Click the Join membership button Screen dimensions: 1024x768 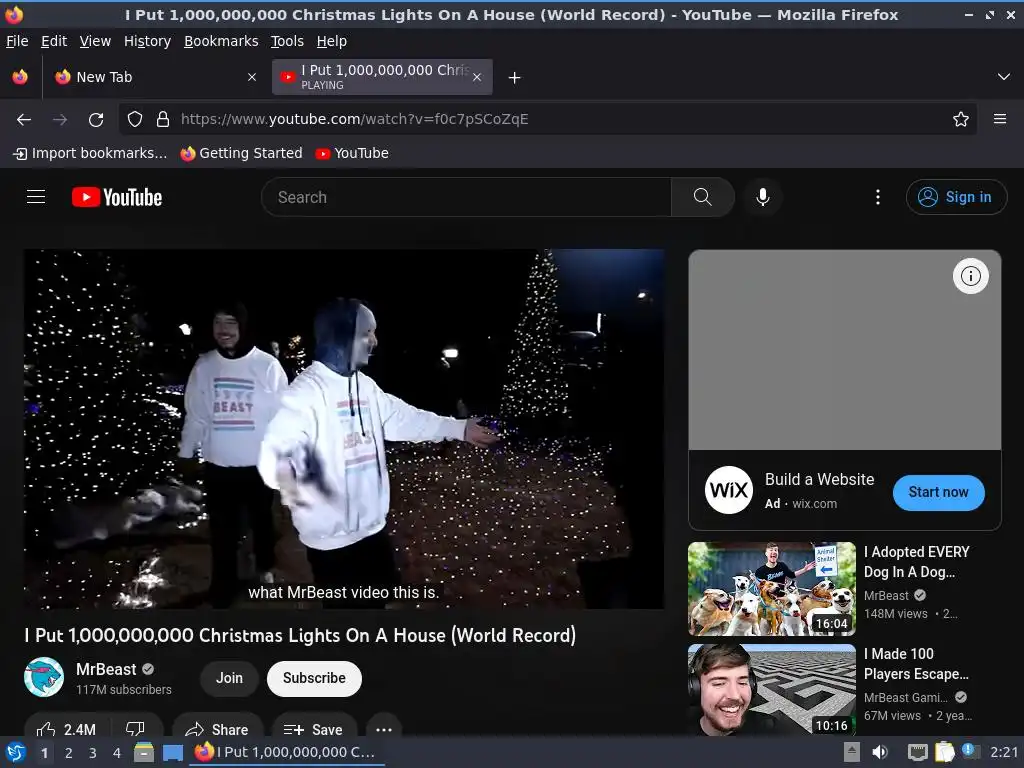[x=229, y=679]
